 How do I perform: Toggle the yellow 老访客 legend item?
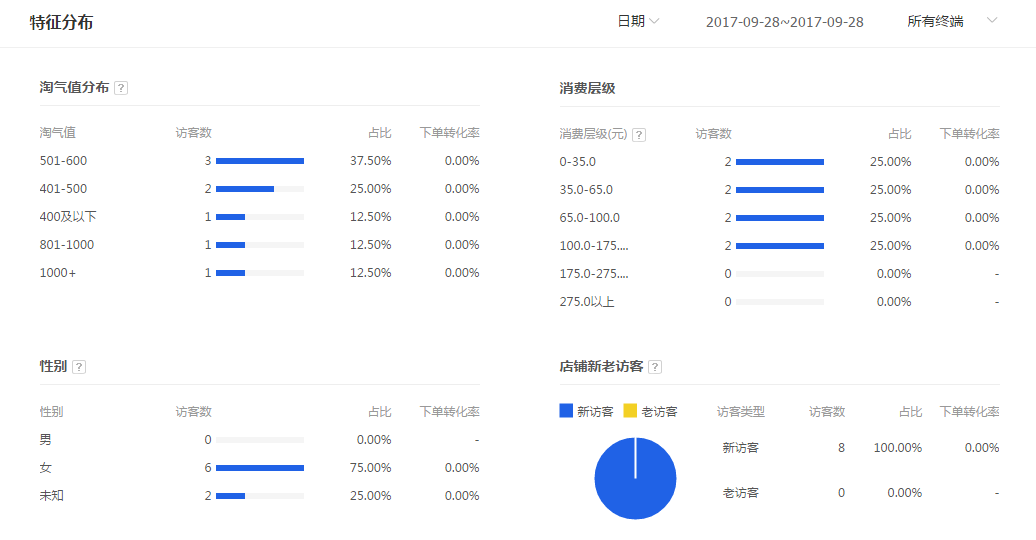tap(651, 411)
